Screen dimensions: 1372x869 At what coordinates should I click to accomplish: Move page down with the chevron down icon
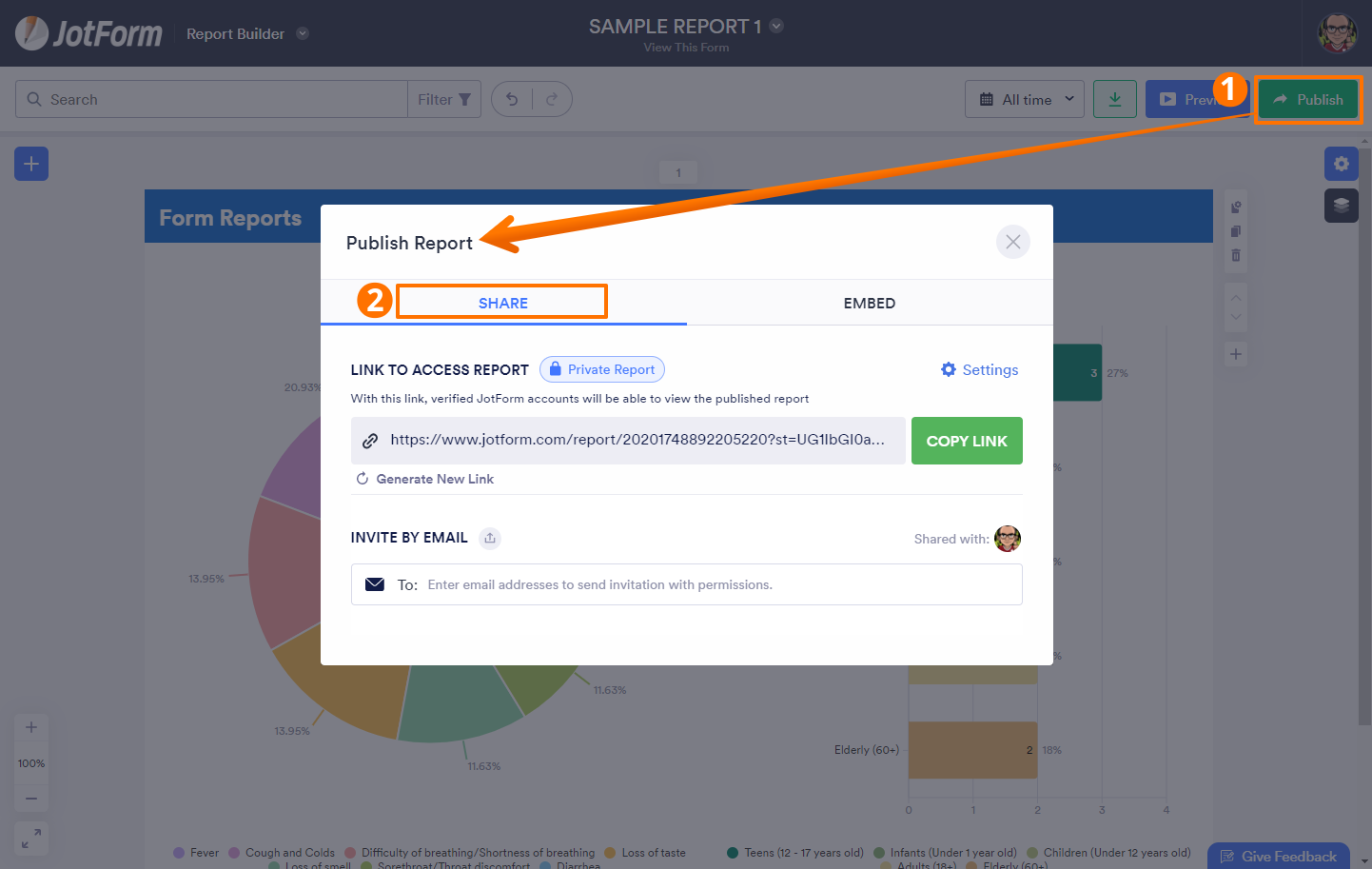click(1236, 317)
